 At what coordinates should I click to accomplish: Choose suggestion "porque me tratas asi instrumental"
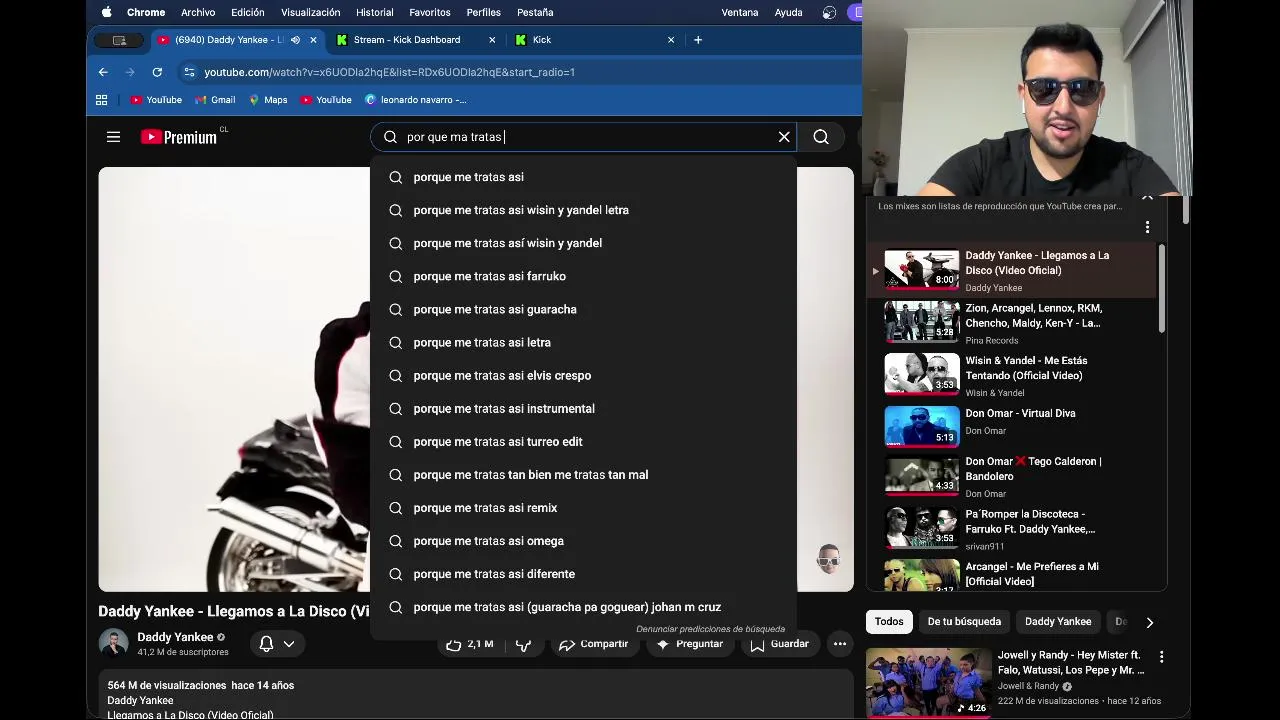[x=583, y=408]
